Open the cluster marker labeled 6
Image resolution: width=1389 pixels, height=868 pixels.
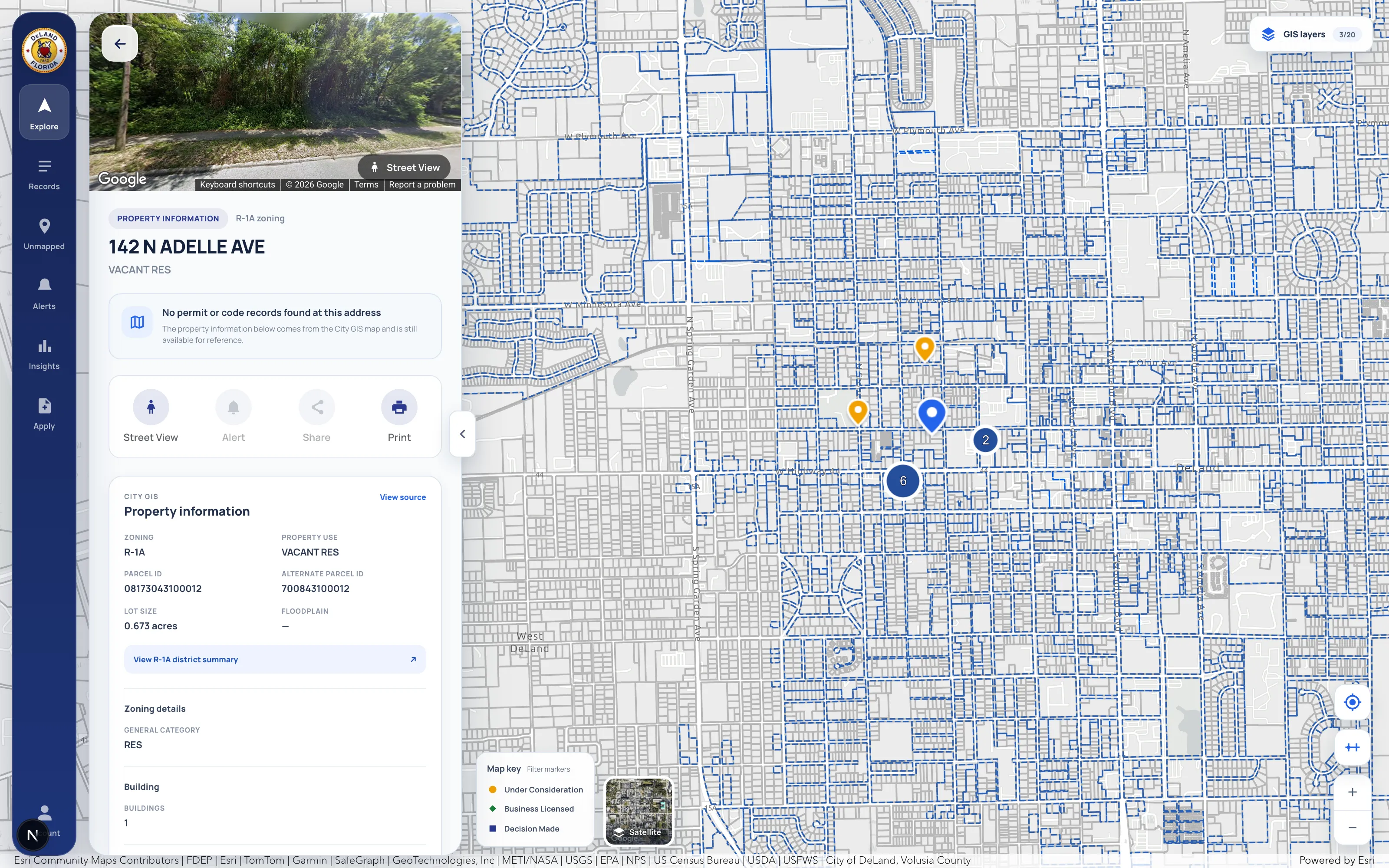[903, 481]
